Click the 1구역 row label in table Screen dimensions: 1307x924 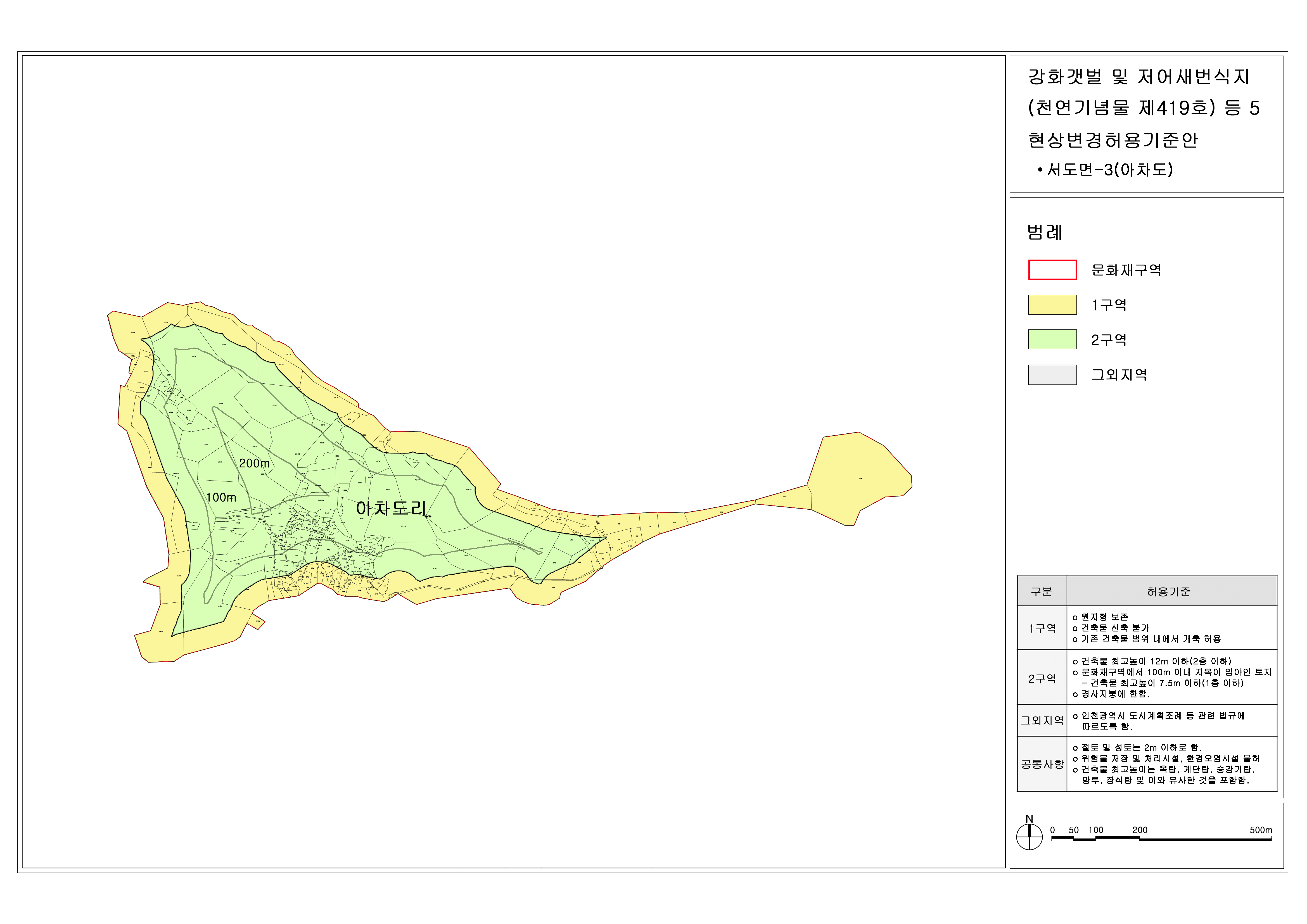tap(1042, 628)
